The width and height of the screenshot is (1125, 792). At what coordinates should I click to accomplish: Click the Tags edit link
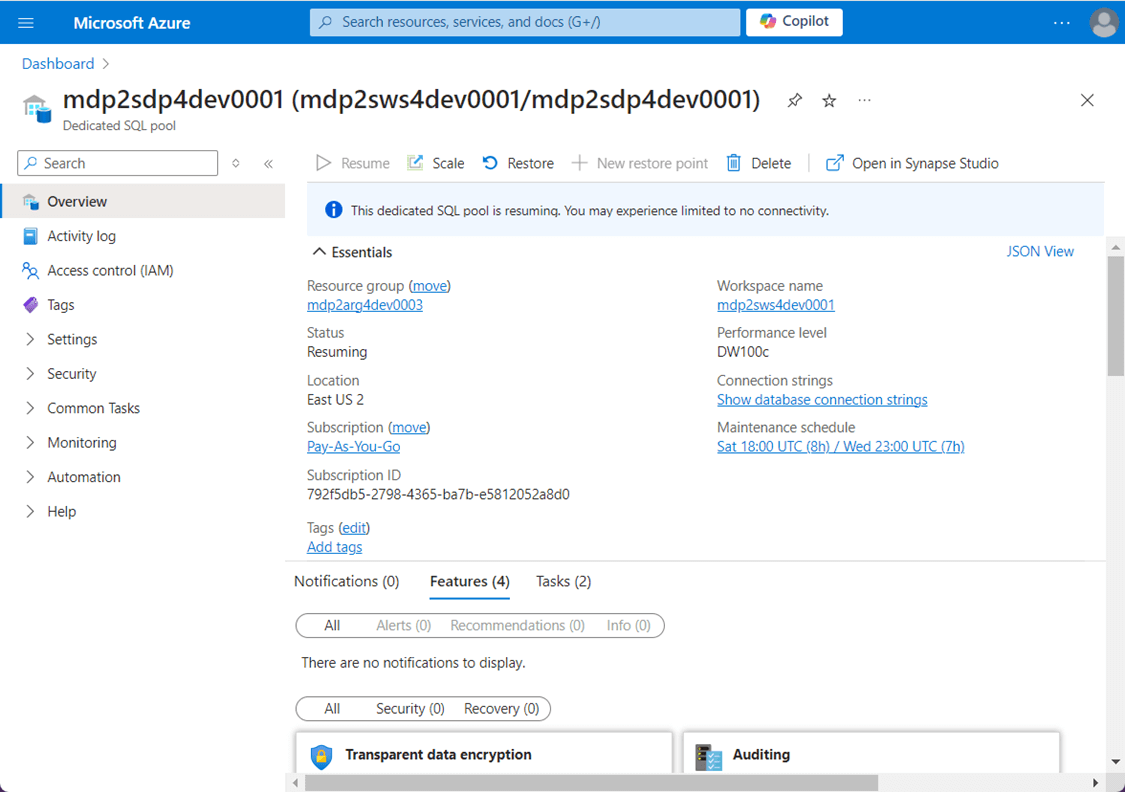coord(354,527)
